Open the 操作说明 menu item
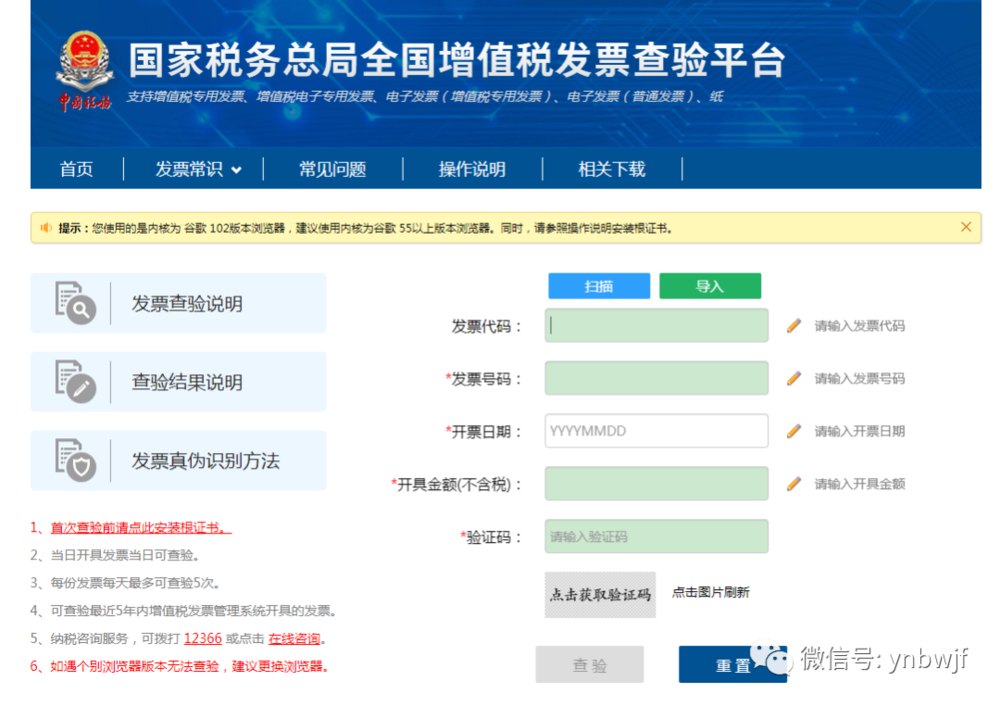1000x706 pixels. coord(472,169)
